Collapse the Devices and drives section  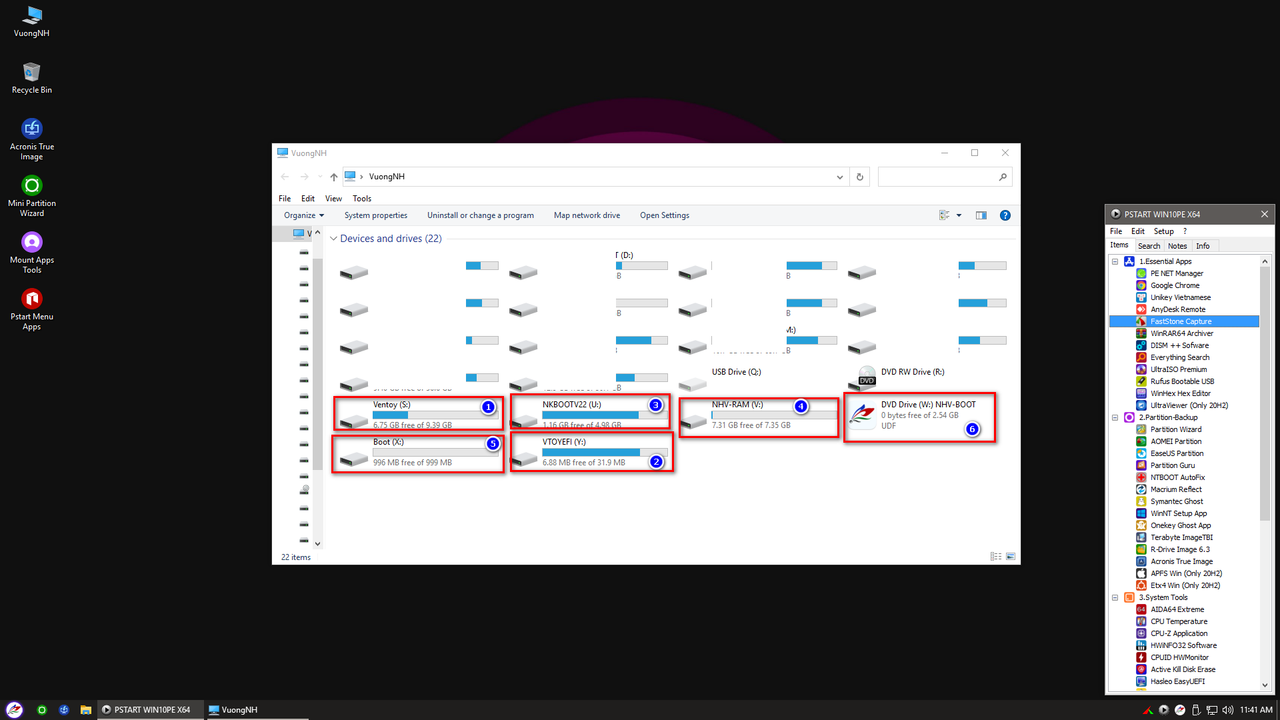tap(333, 239)
